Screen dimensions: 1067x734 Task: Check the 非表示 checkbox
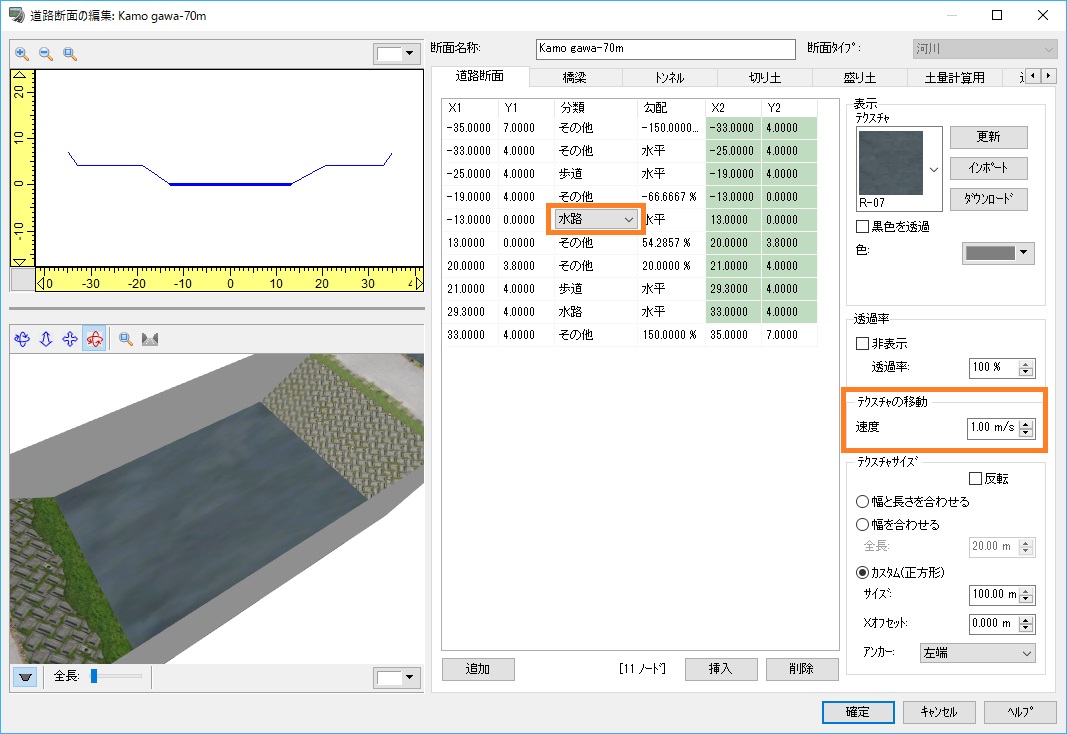(x=863, y=344)
